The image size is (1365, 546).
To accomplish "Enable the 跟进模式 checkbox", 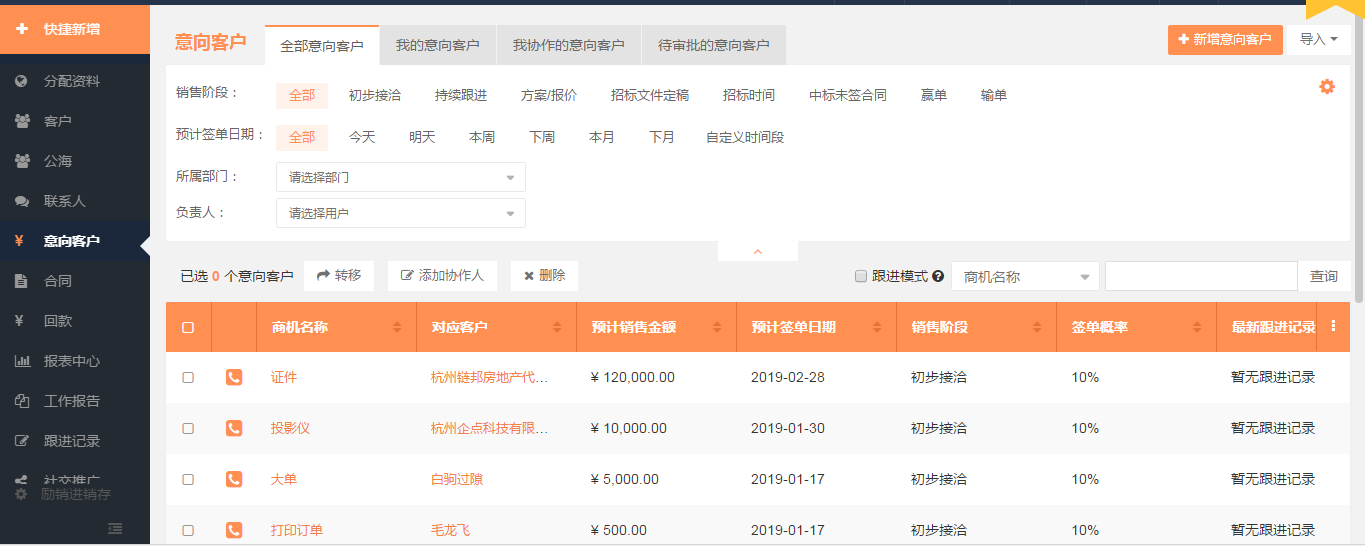I will [861, 276].
